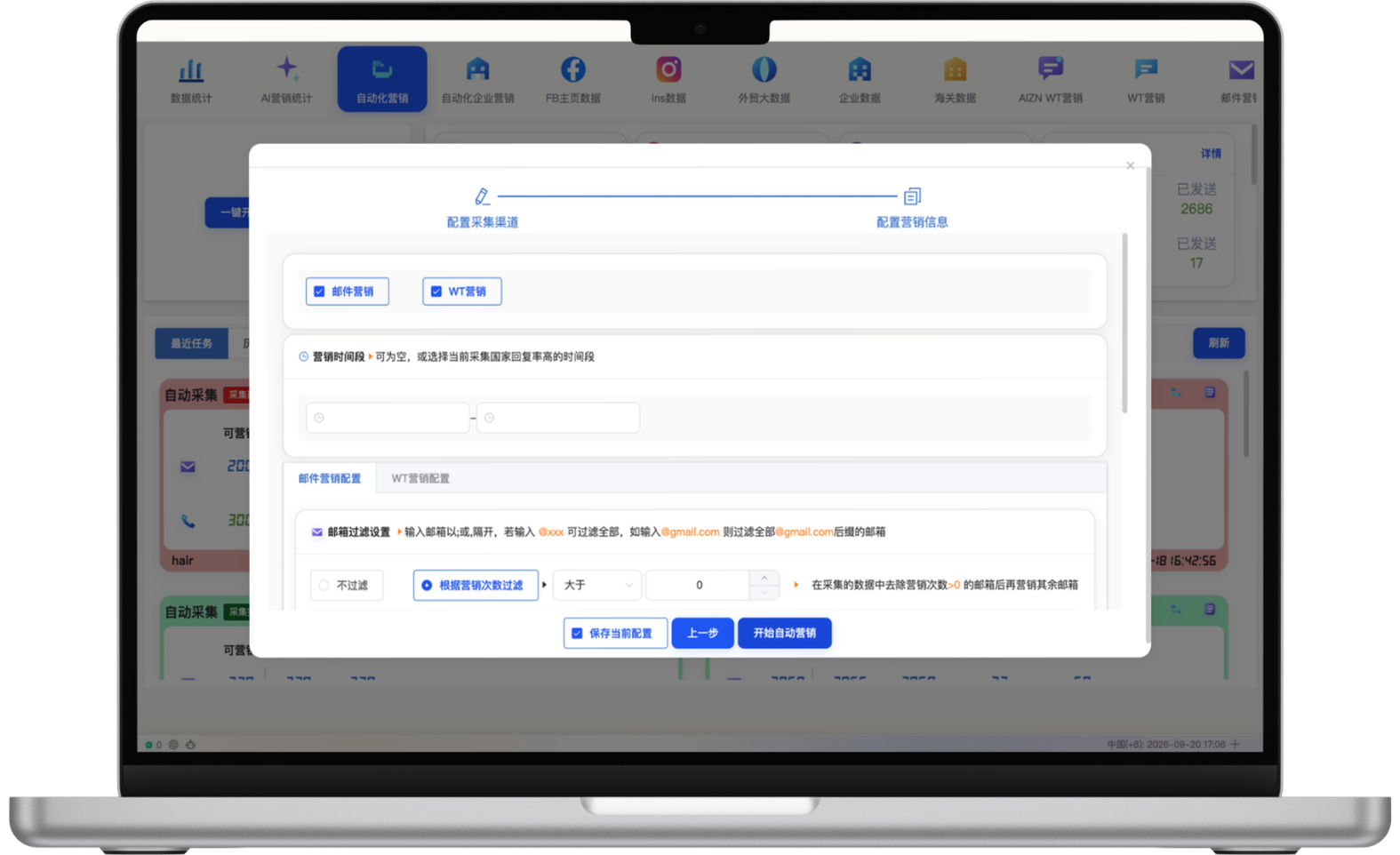
Task: Click the 17 sent count value
Action: coord(1196,263)
